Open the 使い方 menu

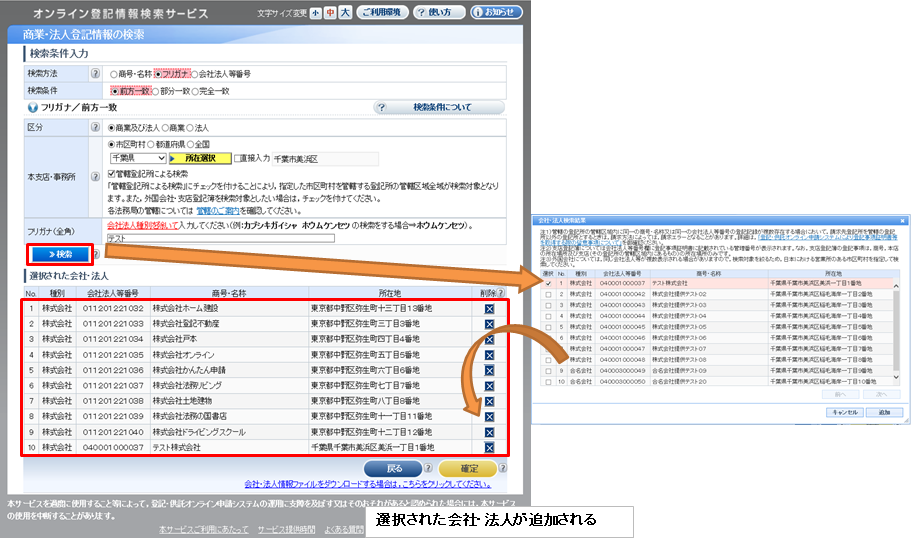pyautogui.click(x=431, y=13)
